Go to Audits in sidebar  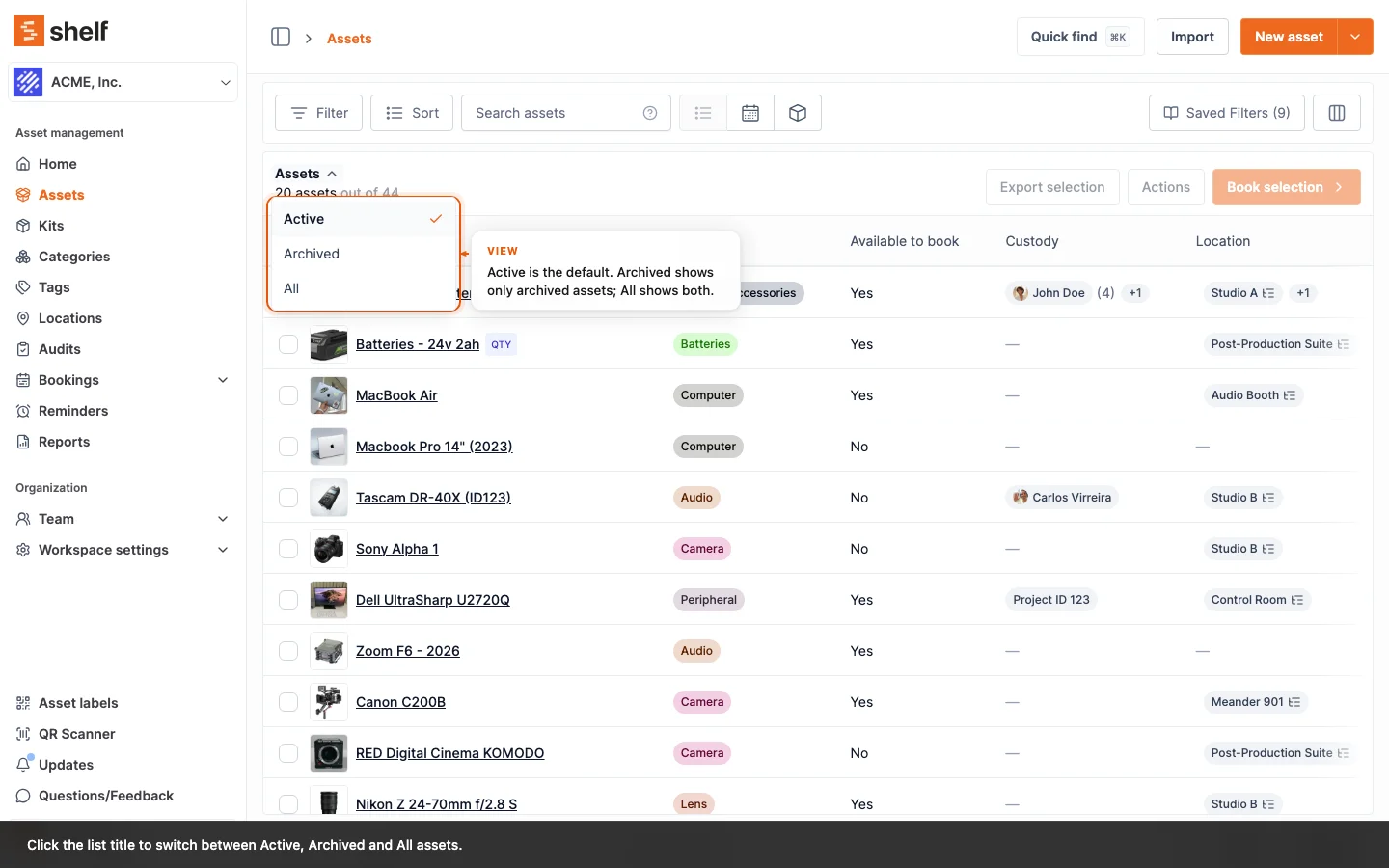[x=60, y=349]
